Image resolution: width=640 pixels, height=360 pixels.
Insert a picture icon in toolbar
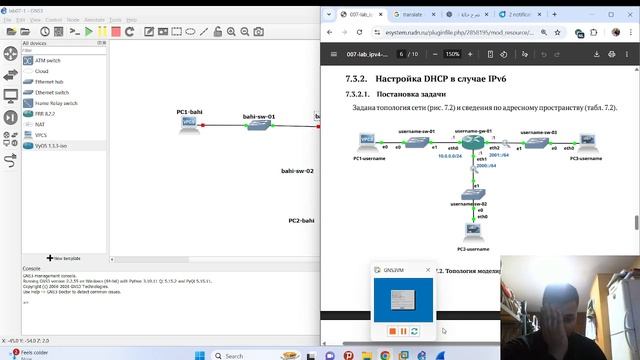click(163, 31)
